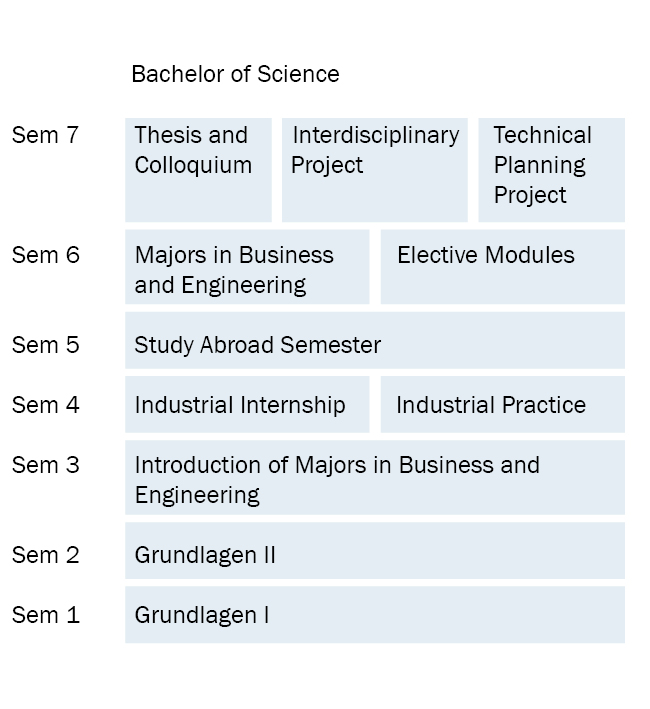Click the Bachelor of Science heading

pyautogui.click(x=235, y=74)
